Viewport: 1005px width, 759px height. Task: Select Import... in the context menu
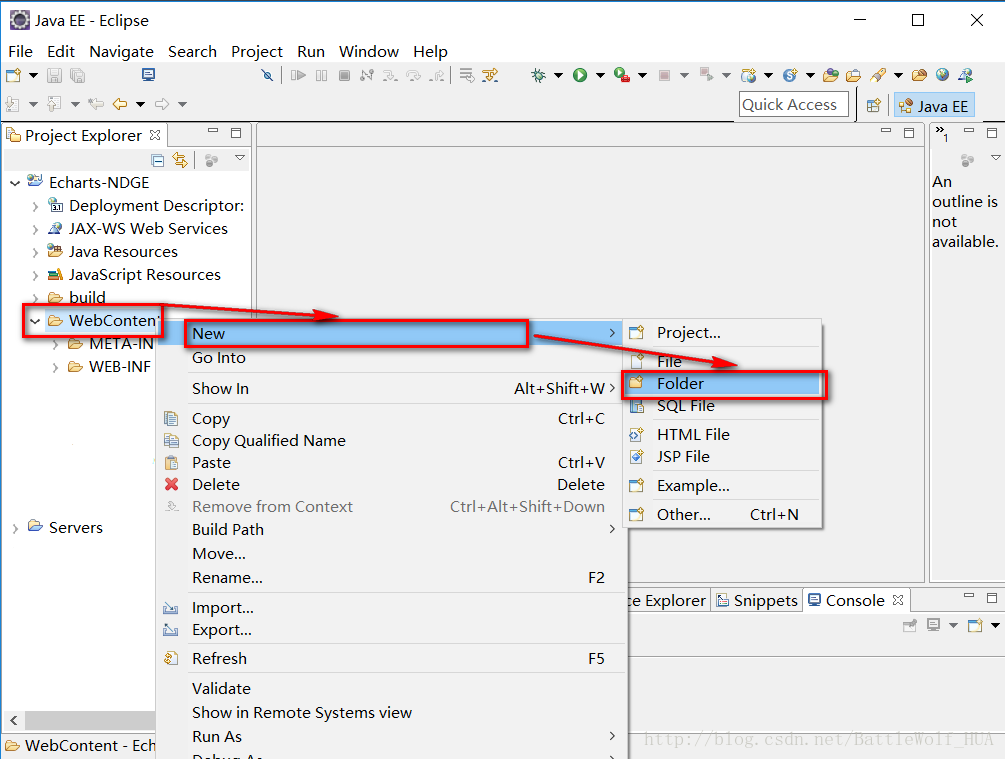coord(391,608)
